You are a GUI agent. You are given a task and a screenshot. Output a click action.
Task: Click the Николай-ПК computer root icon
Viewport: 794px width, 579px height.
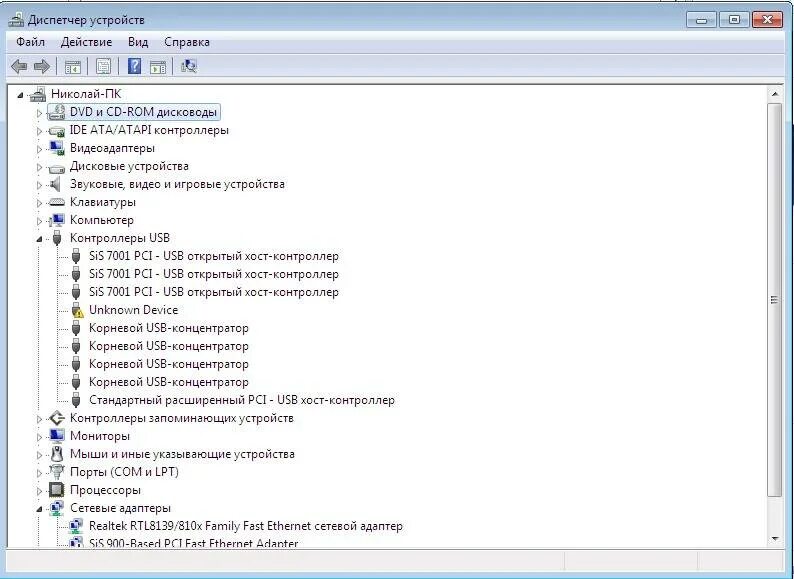point(38,94)
